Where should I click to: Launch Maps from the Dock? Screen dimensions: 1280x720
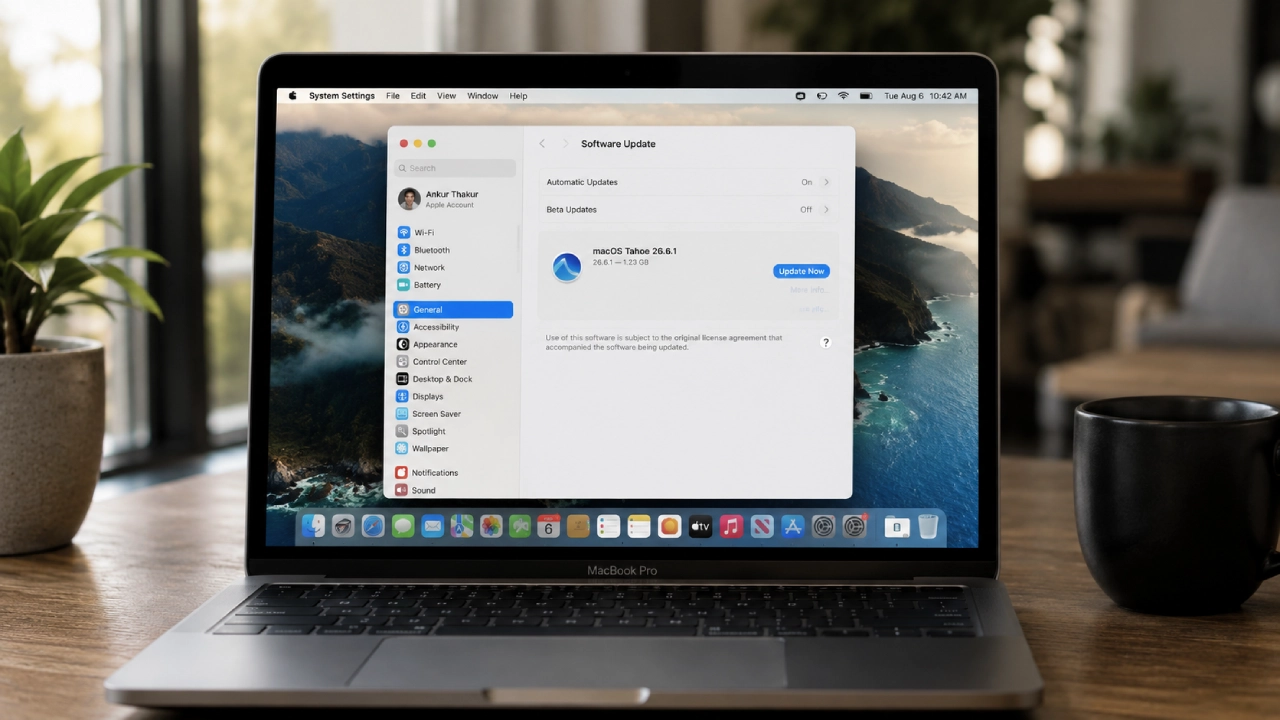click(x=461, y=526)
